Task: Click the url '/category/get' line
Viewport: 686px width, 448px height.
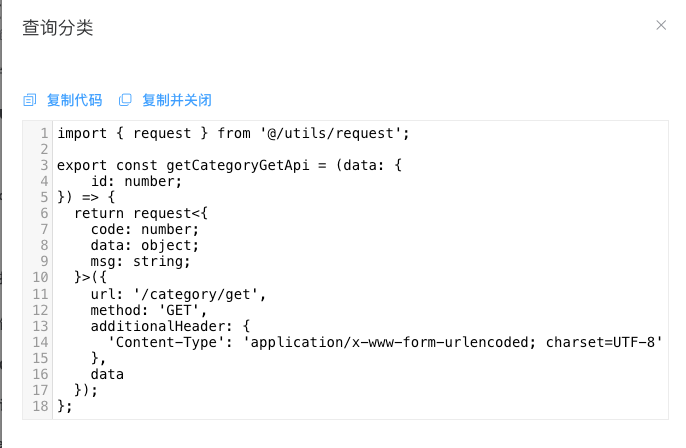Action: [178, 294]
